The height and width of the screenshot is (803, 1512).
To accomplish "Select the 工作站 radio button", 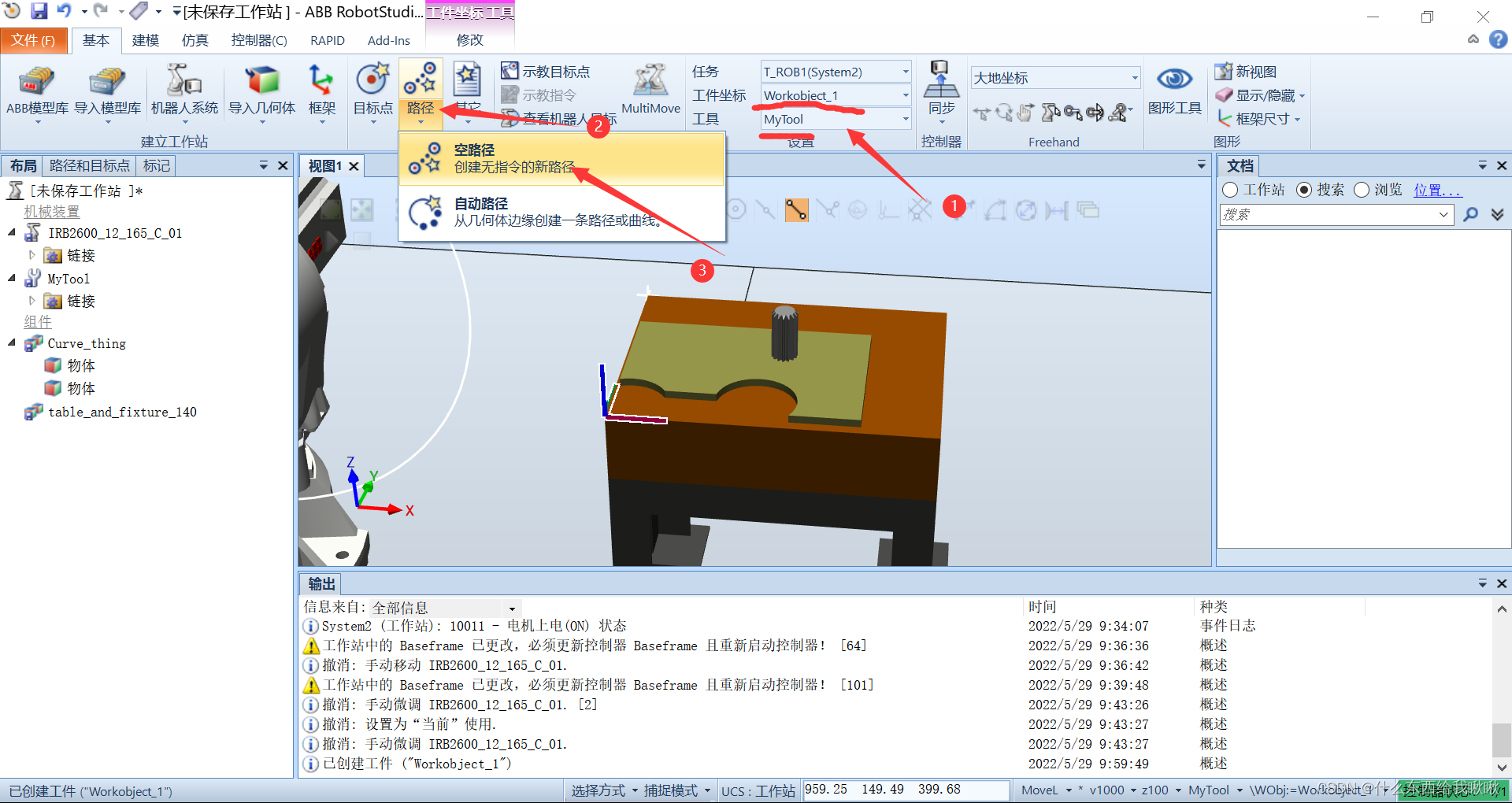I will tap(1230, 190).
